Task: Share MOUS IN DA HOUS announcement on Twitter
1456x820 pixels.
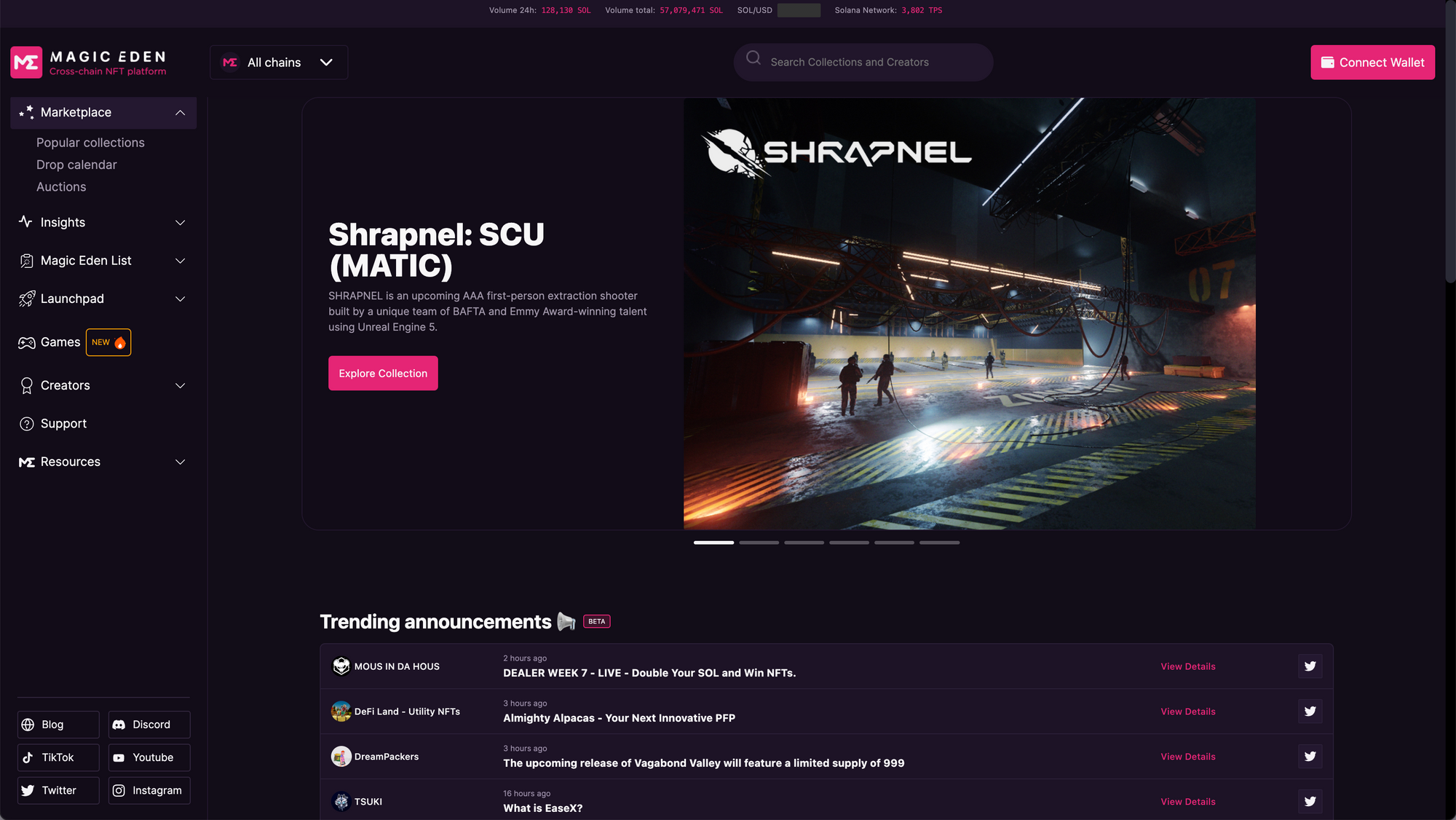Action: [1310, 666]
